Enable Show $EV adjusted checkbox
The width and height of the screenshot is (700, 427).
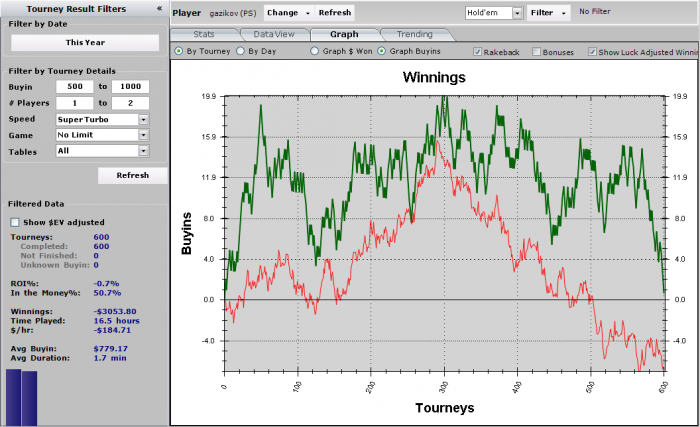tap(15, 222)
